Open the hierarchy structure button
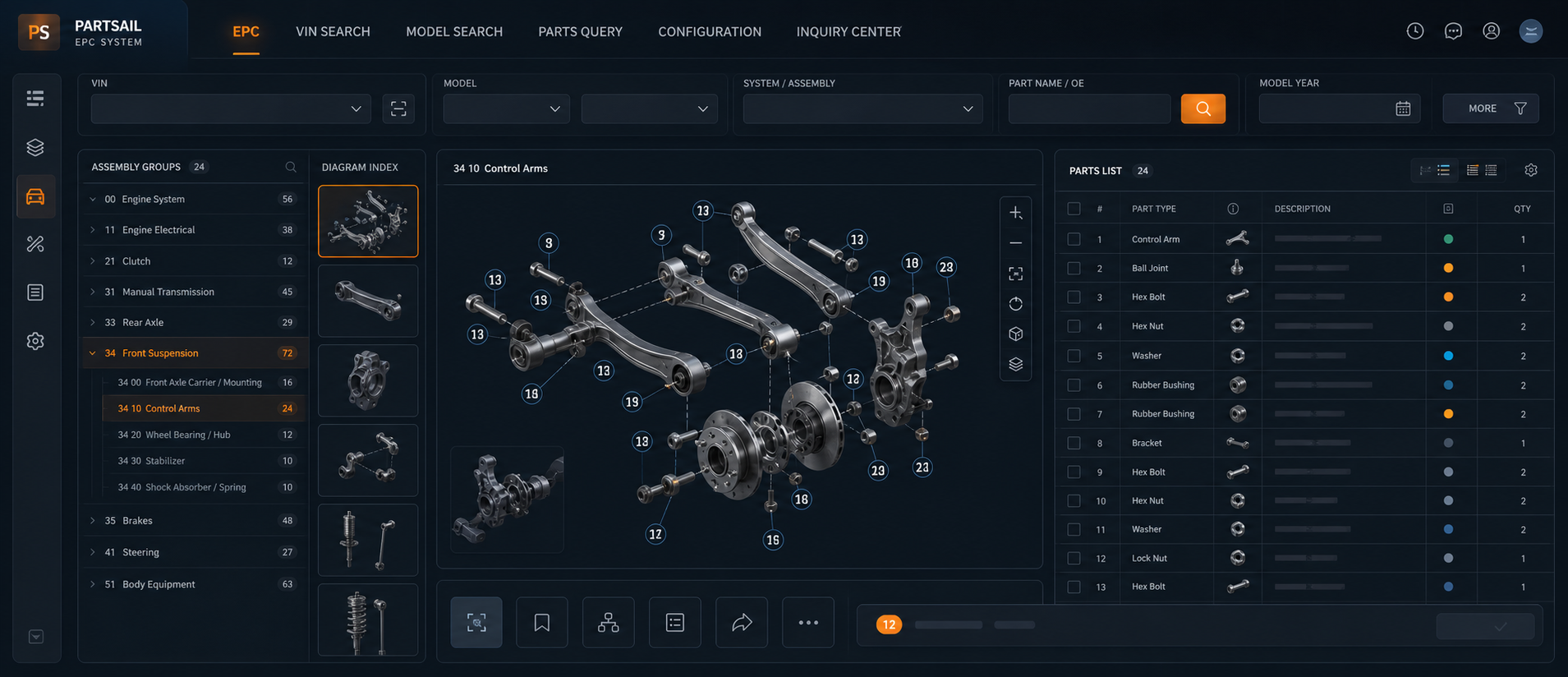 609,623
